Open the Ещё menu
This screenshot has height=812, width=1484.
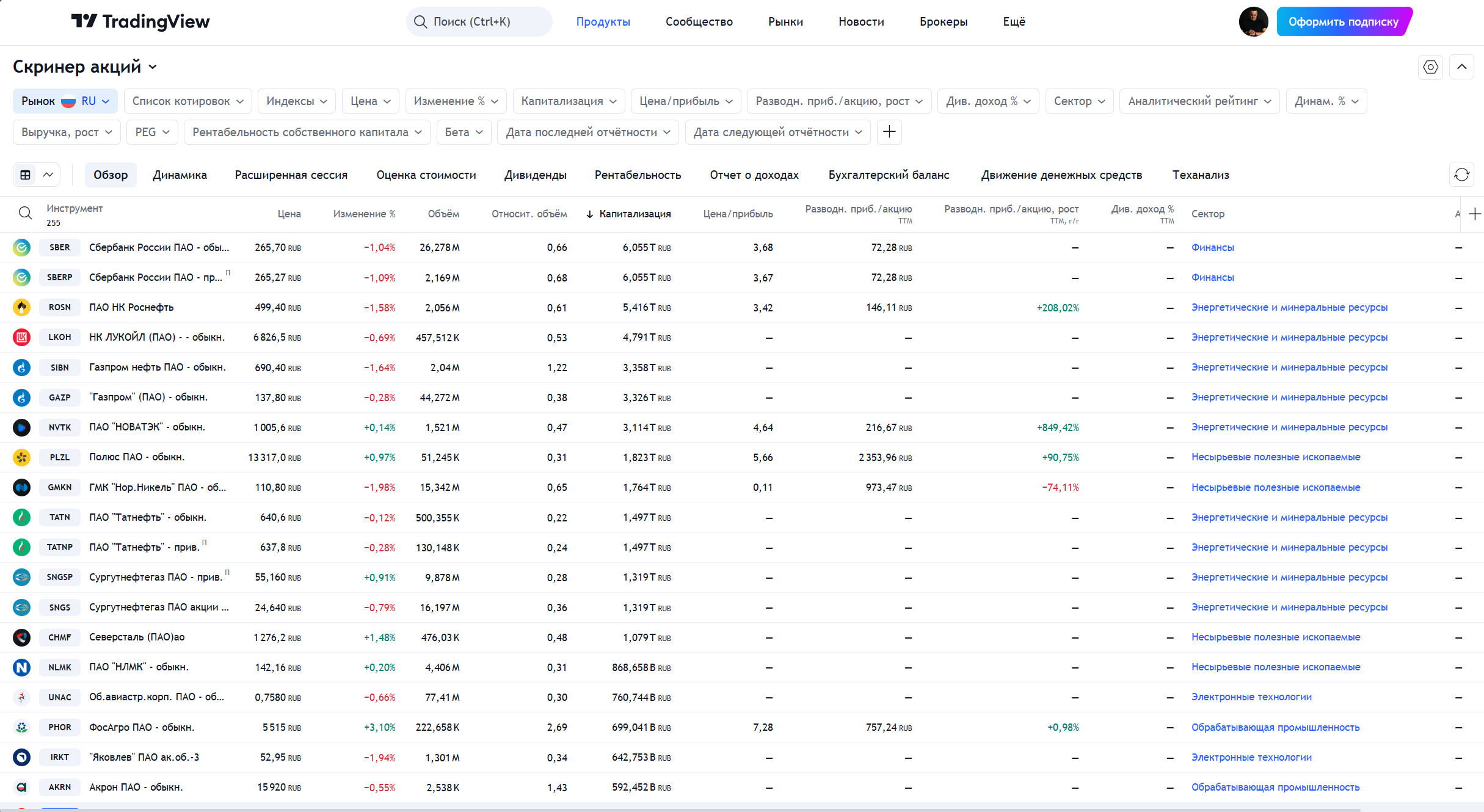pos(1014,21)
